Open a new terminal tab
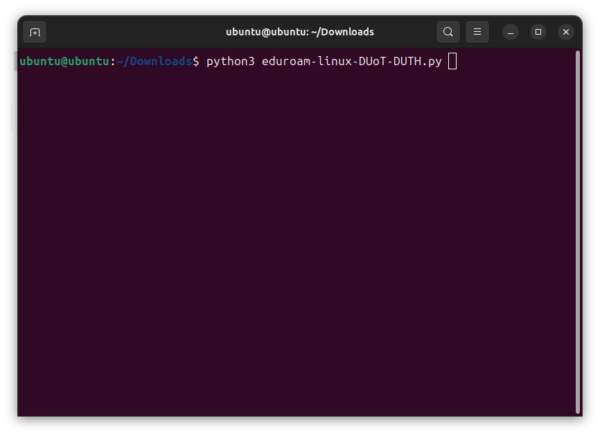 point(35,32)
